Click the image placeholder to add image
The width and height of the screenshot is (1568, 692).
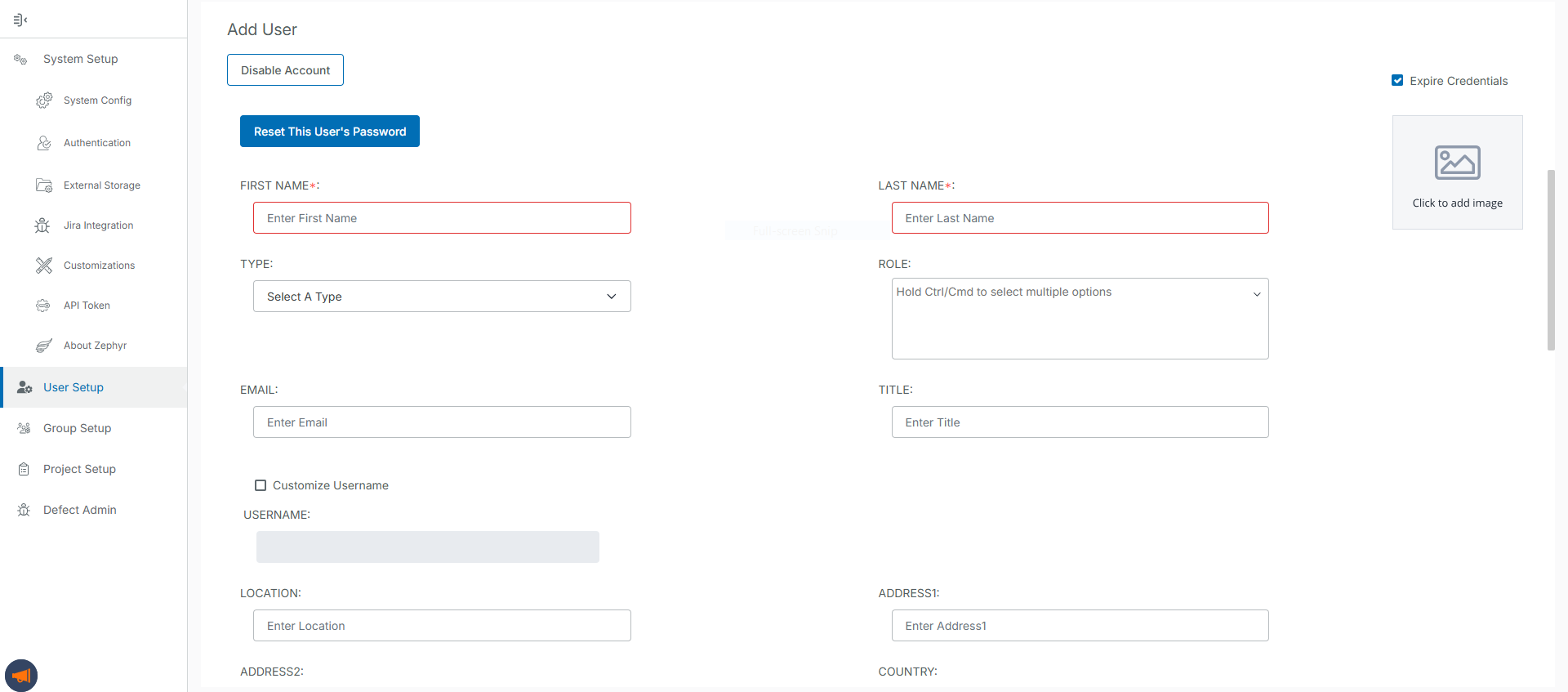tap(1457, 172)
